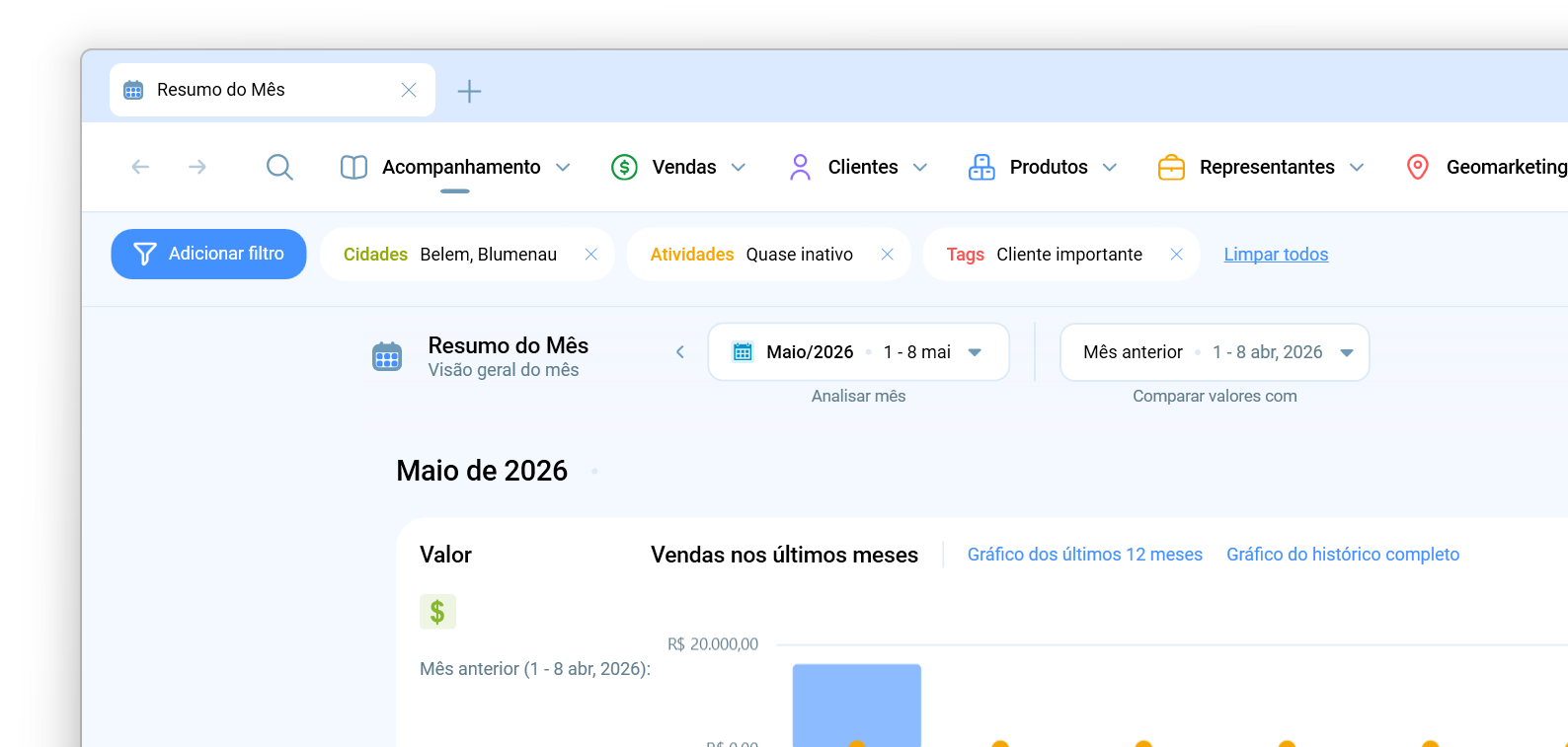Go back with the left arrow
This screenshot has width=1568, height=747.
tap(140, 167)
